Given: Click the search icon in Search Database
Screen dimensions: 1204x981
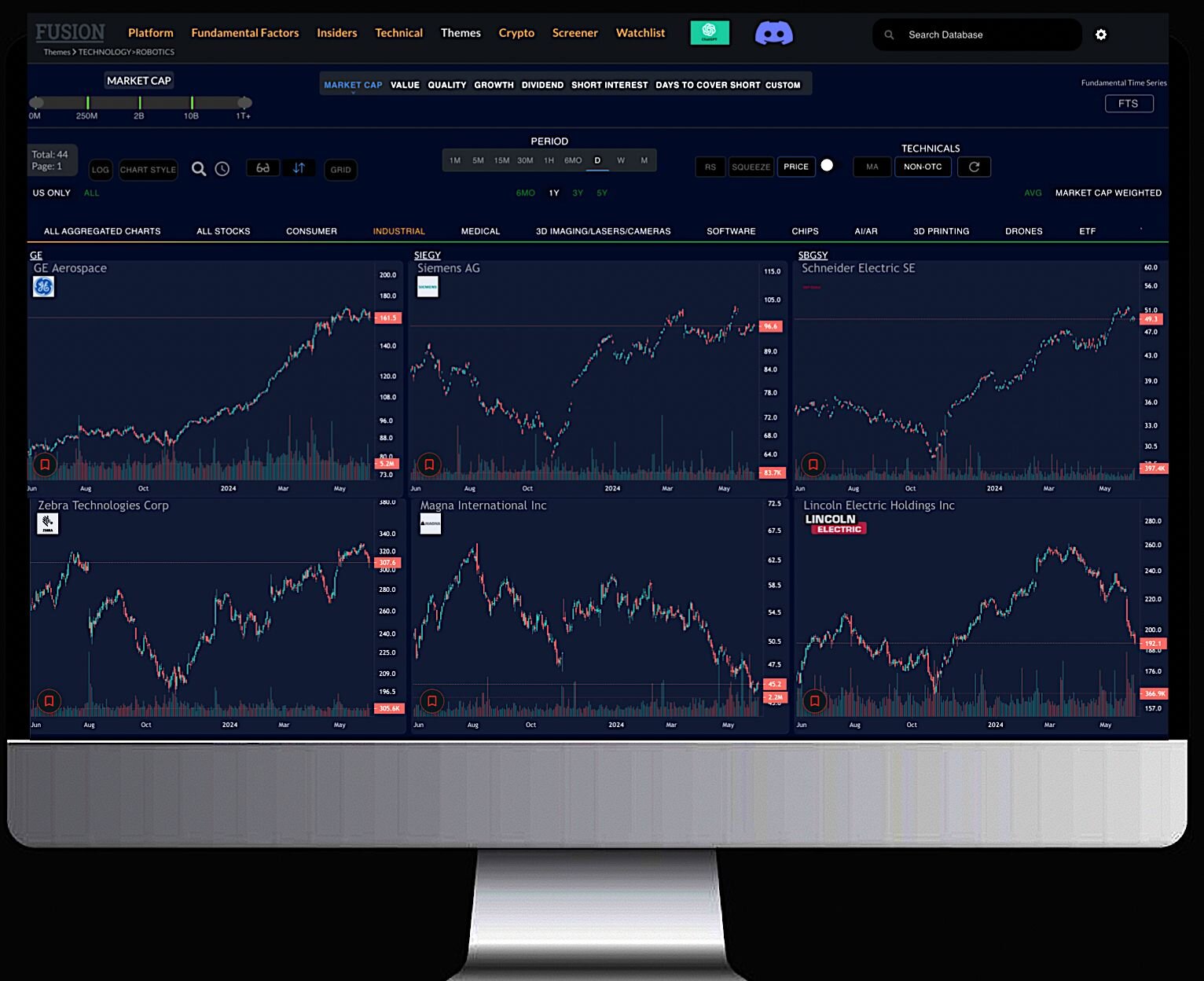Looking at the screenshot, I should [x=889, y=35].
